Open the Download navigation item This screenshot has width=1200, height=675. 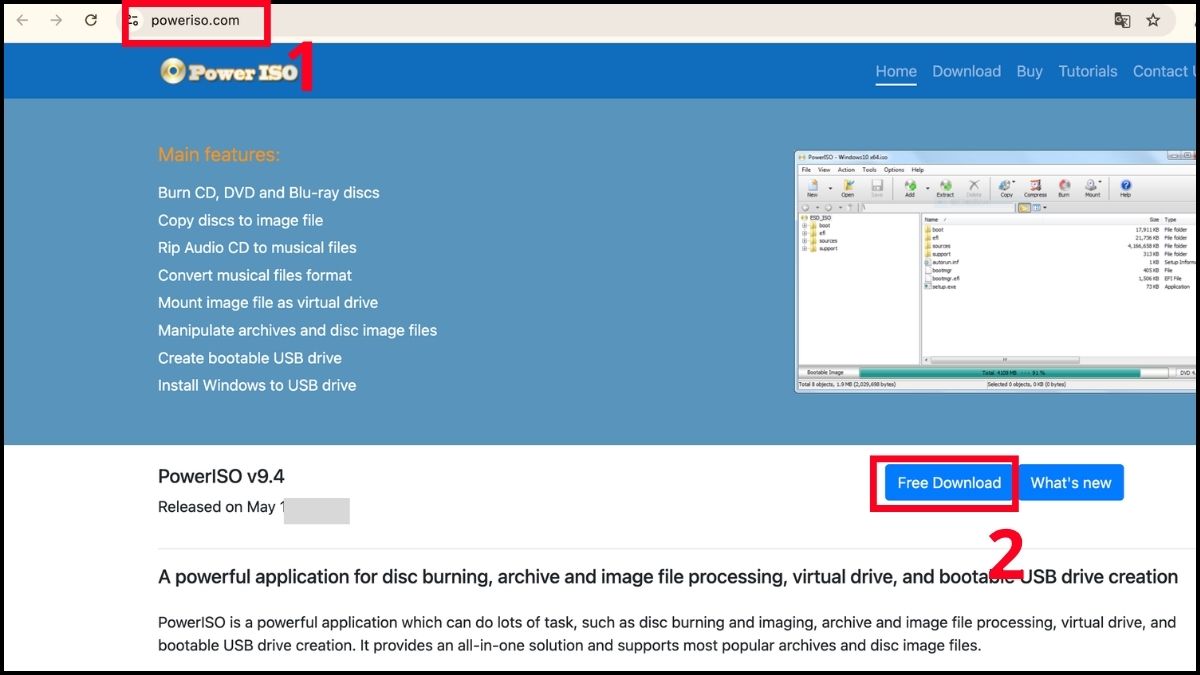[966, 71]
